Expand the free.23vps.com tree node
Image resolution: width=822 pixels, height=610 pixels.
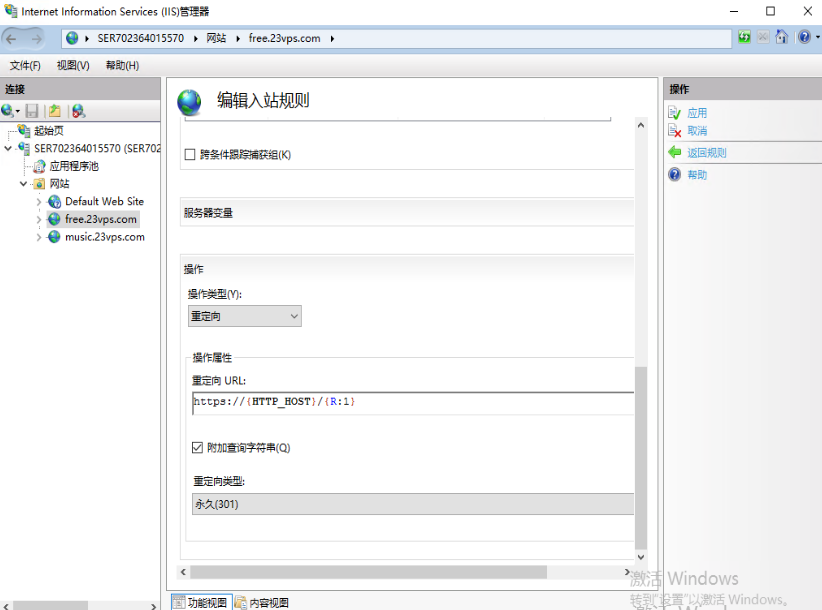(x=38, y=220)
